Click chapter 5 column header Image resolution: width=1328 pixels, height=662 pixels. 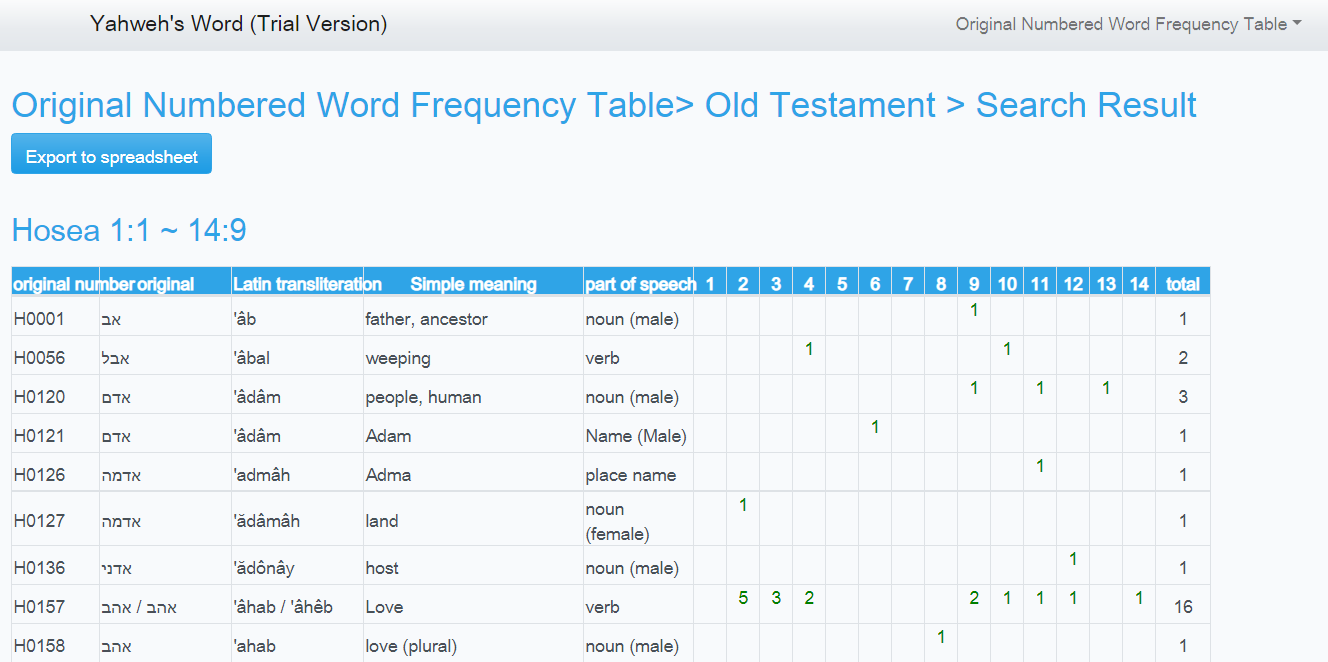(842, 284)
